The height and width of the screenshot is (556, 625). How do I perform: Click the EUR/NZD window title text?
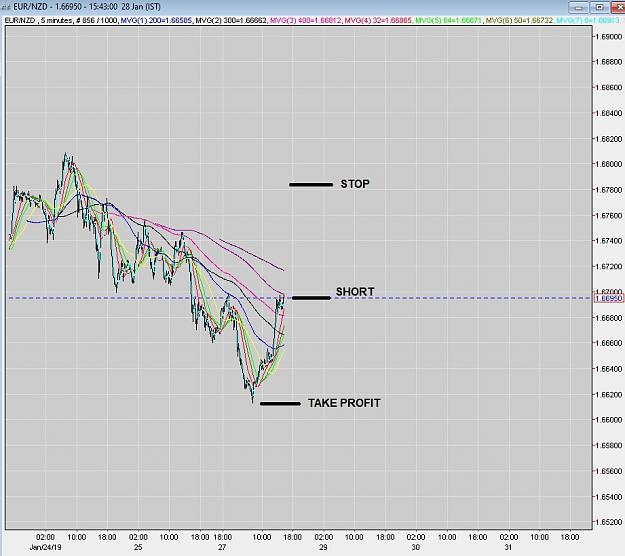[x=87, y=7]
